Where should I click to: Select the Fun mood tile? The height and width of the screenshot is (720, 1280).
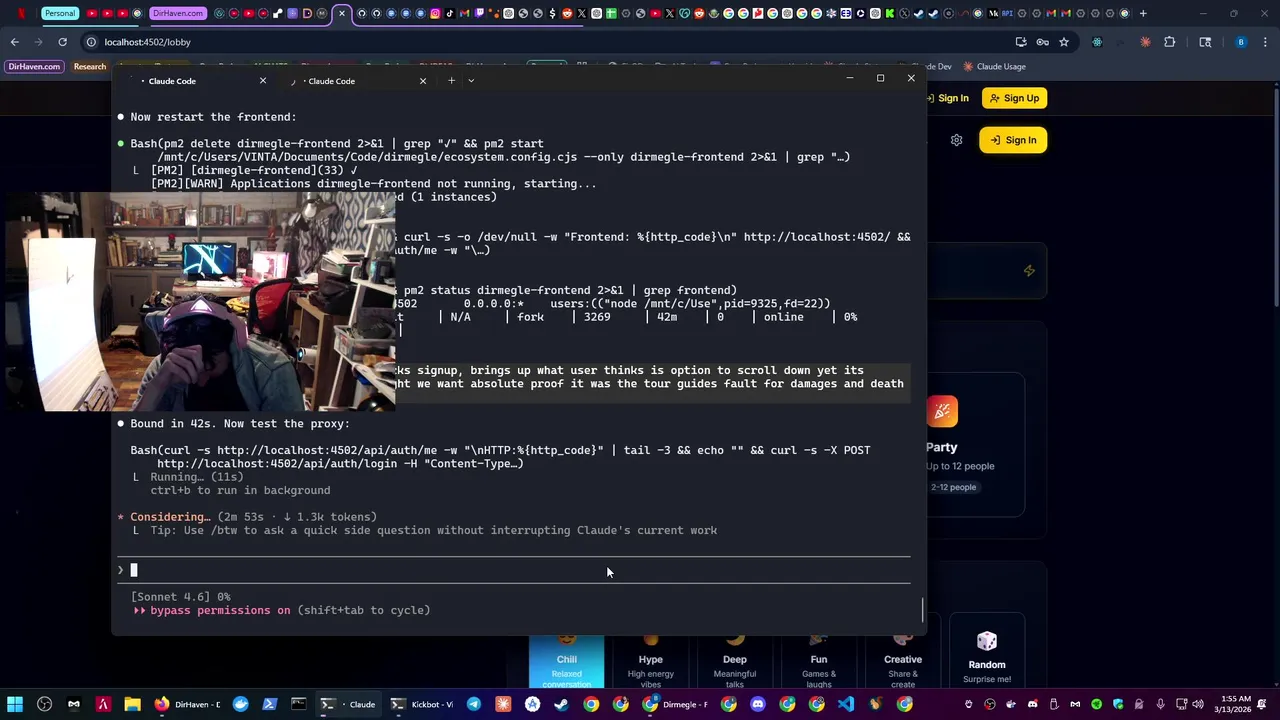pyautogui.click(x=819, y=661)
